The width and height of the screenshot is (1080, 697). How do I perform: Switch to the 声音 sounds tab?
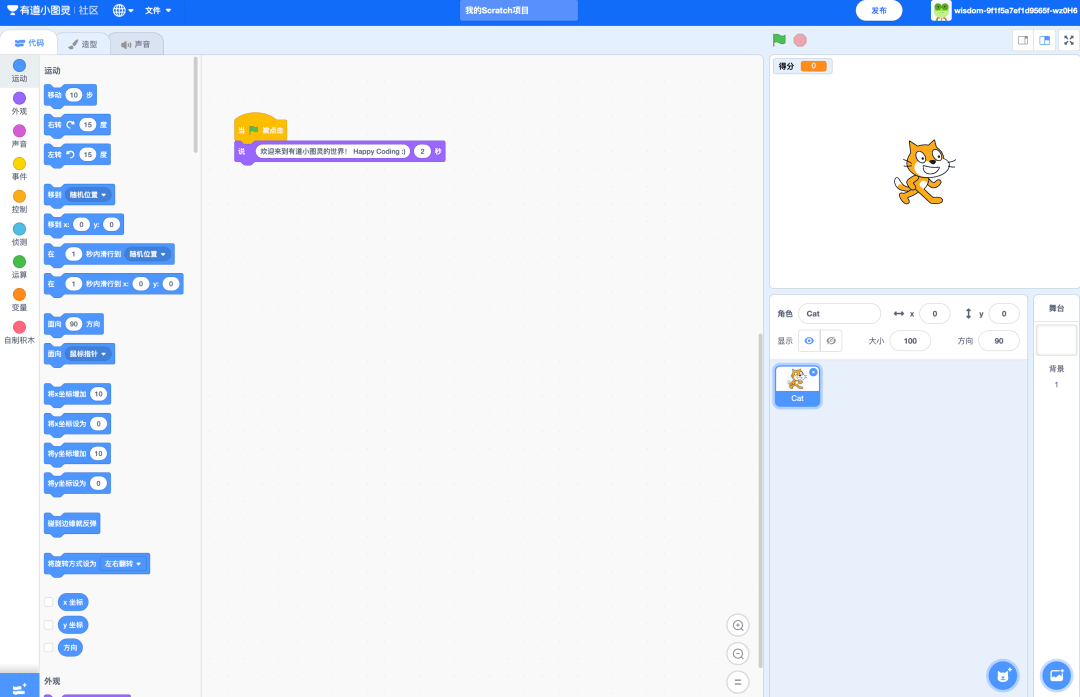tap(136, 44)
